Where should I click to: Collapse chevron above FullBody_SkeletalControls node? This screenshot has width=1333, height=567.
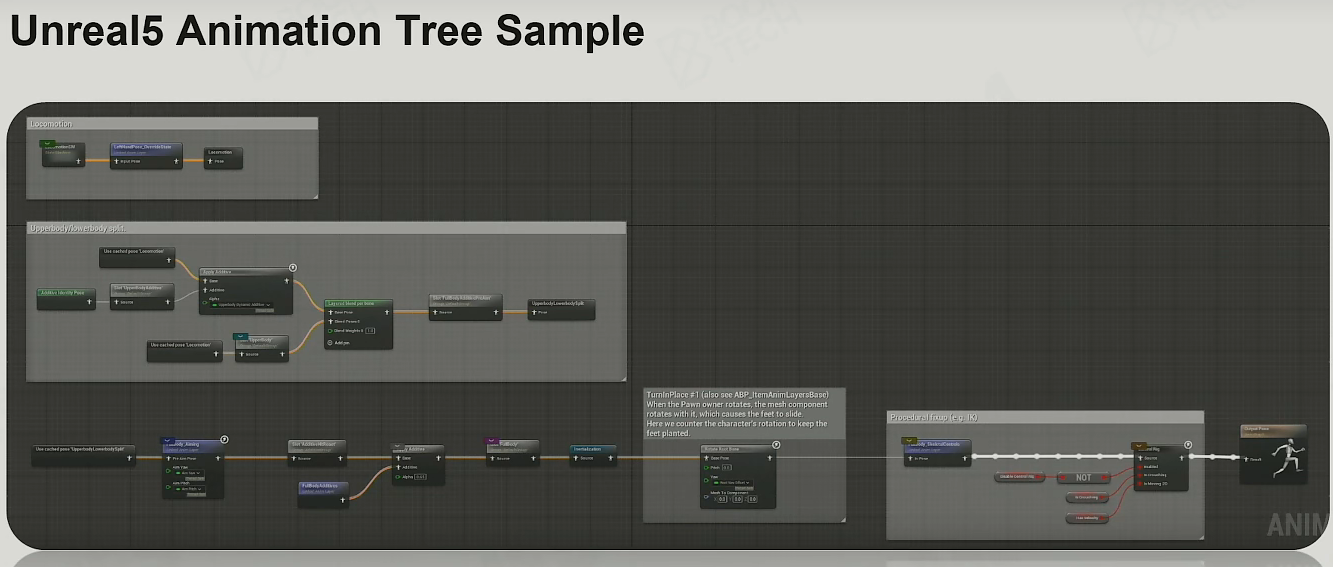click(x=911, y=439)
